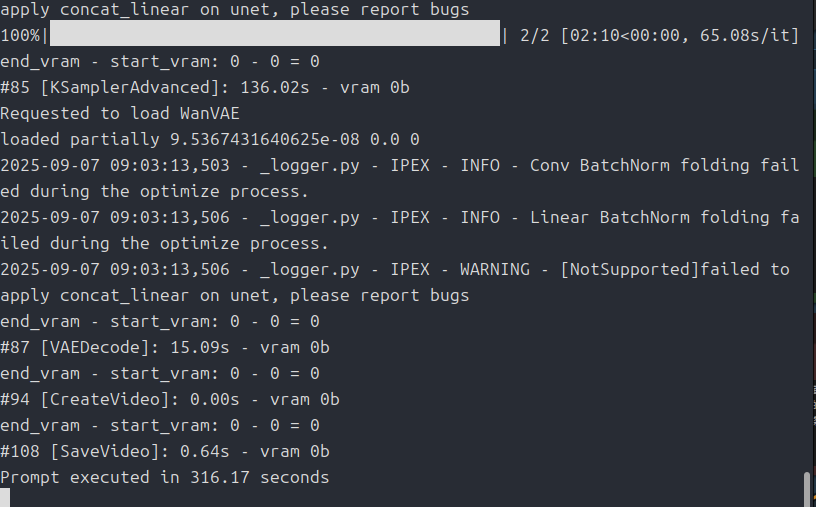Click the '2025-09-07 09:03:13,503' timestamp
816x507 pixels.
[114, 165]
